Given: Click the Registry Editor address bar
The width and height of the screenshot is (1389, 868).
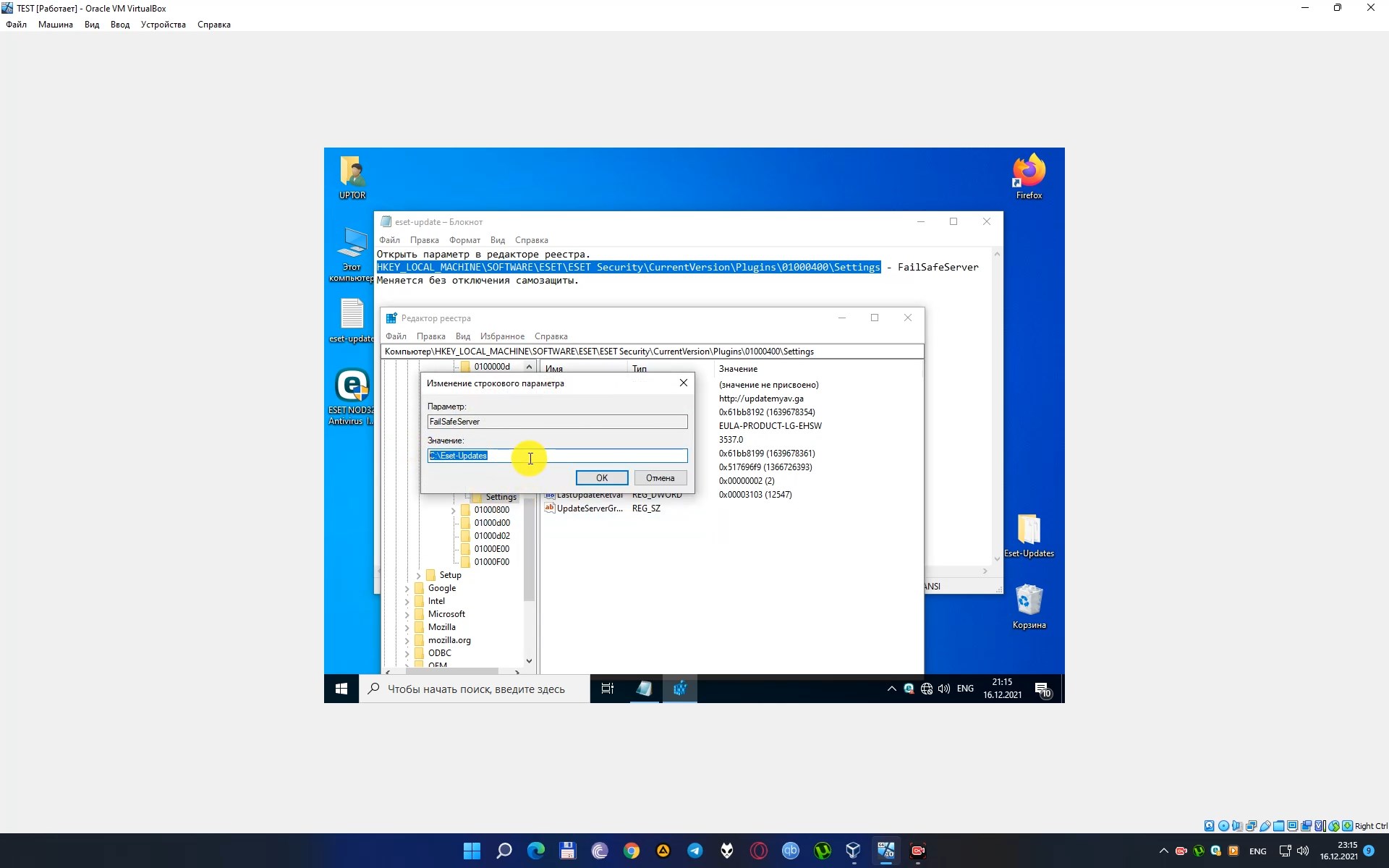Looking at the screenshot, I should click(x=652, y=352).
